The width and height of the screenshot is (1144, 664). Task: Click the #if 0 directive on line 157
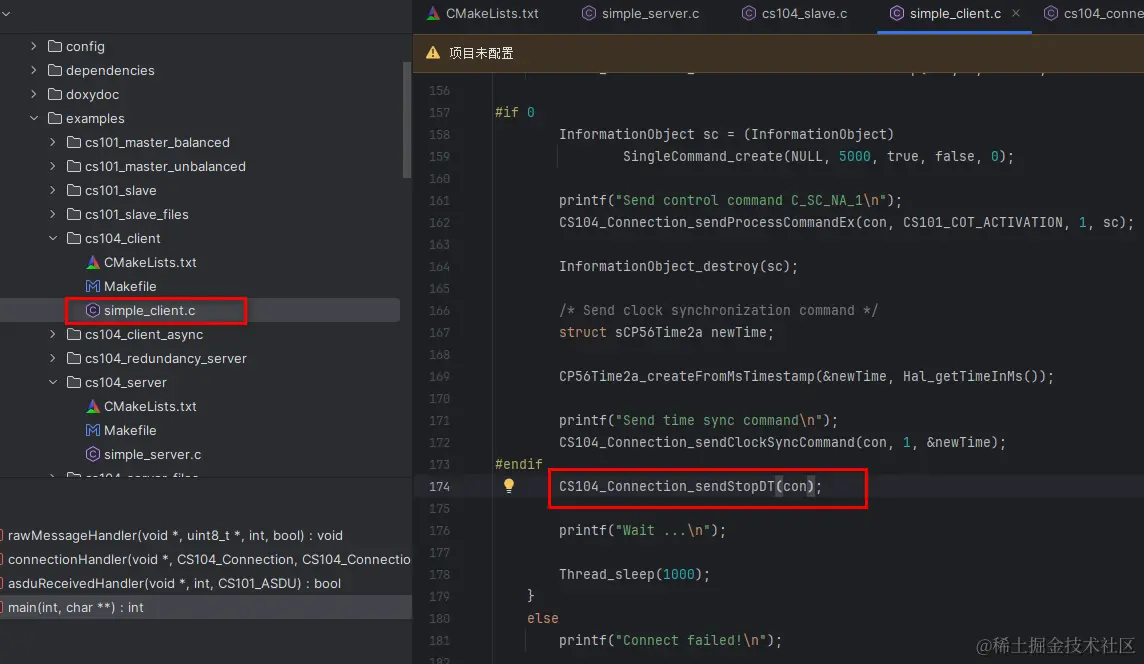[514, 112]
